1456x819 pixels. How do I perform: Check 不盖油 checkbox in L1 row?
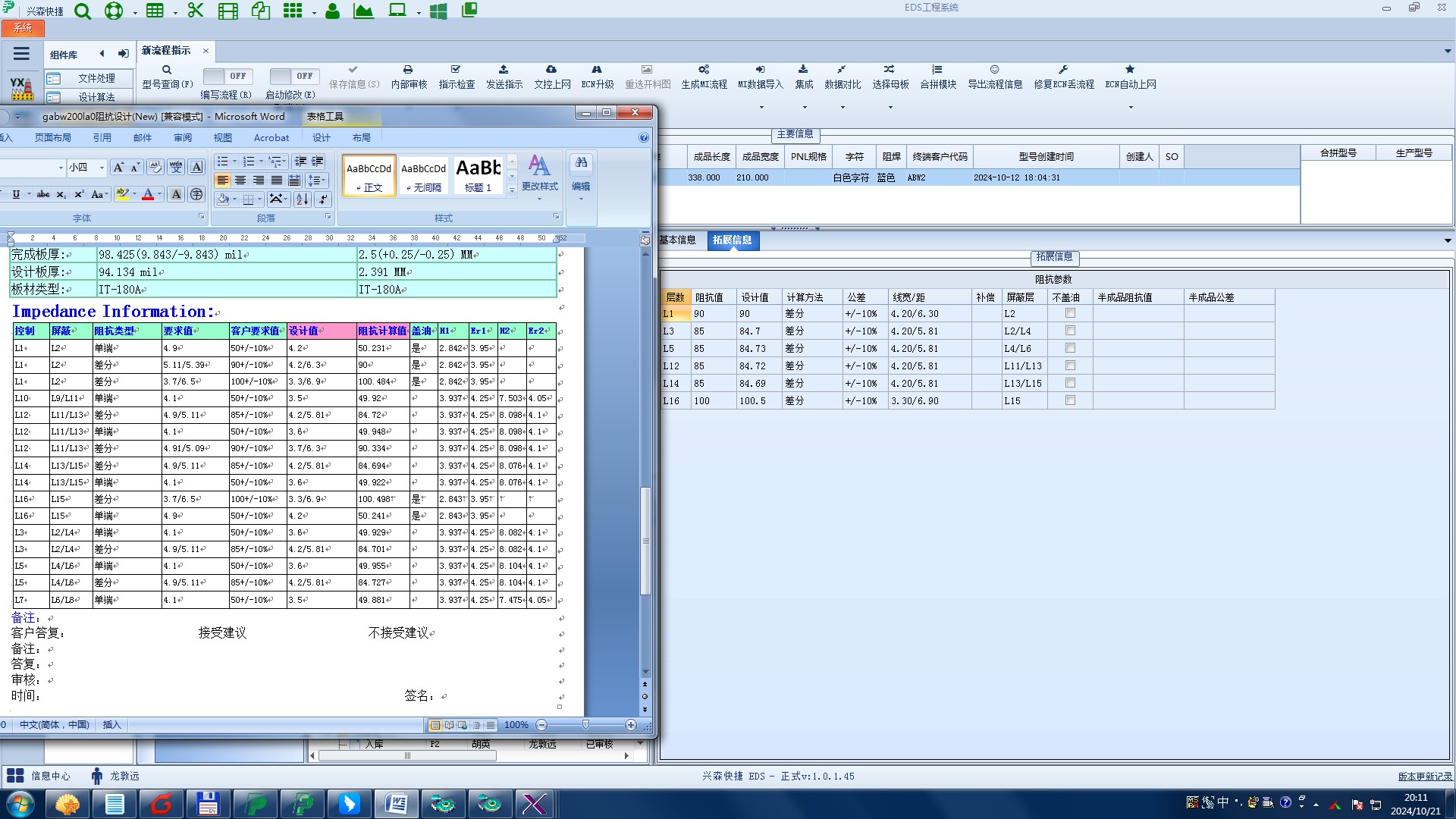pos(1070,313)
